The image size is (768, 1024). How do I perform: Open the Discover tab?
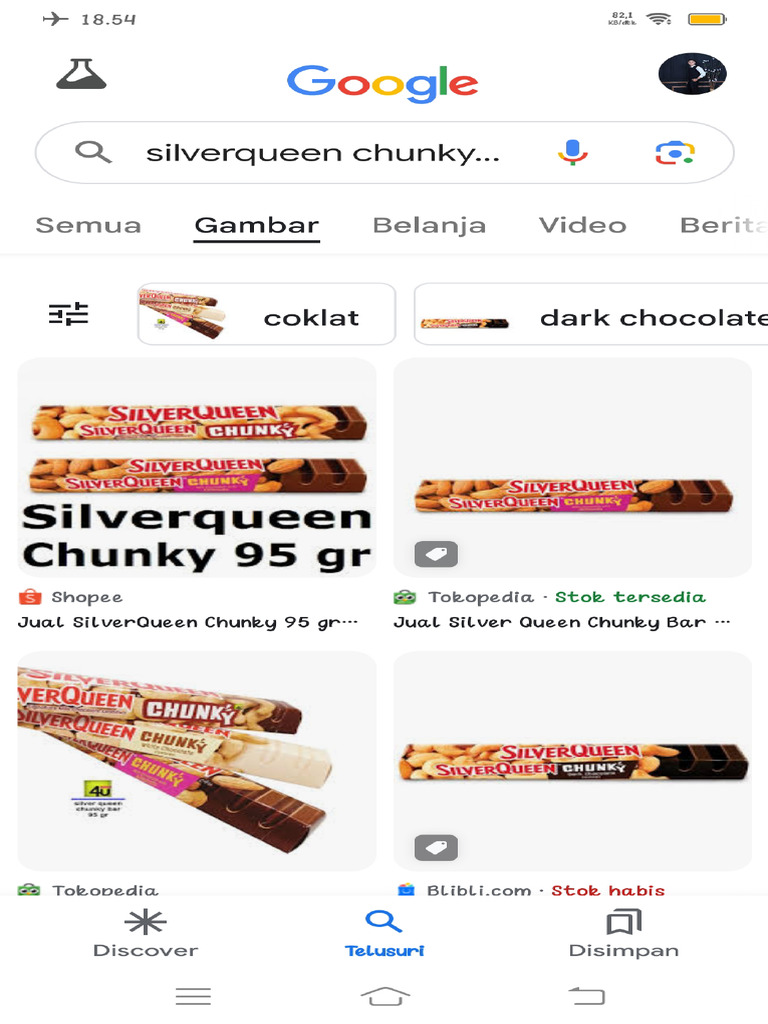click(x=146, y=933)
